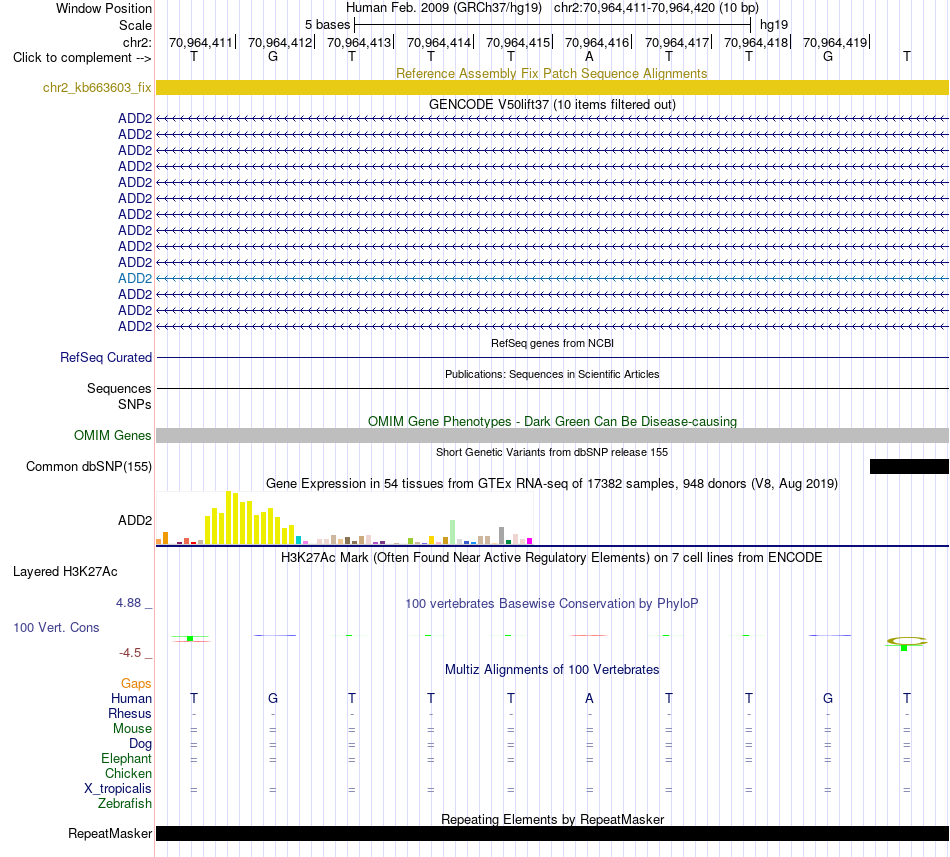Open Multiz Alignments of 100 Vertebrates title
The image size is (950, 857).
pos(552,670)
